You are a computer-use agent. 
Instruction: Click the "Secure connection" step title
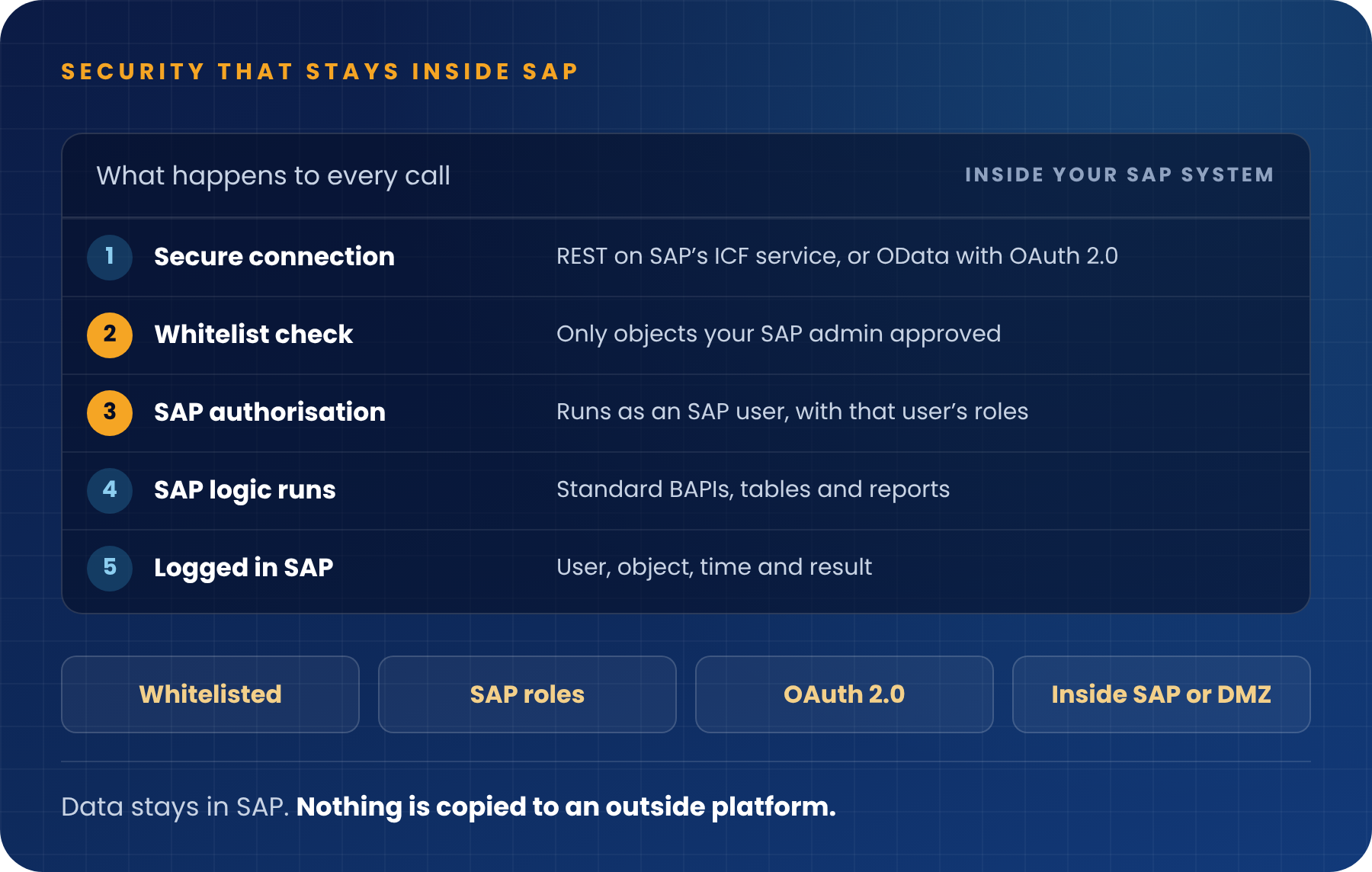click(x=274, y=257)
